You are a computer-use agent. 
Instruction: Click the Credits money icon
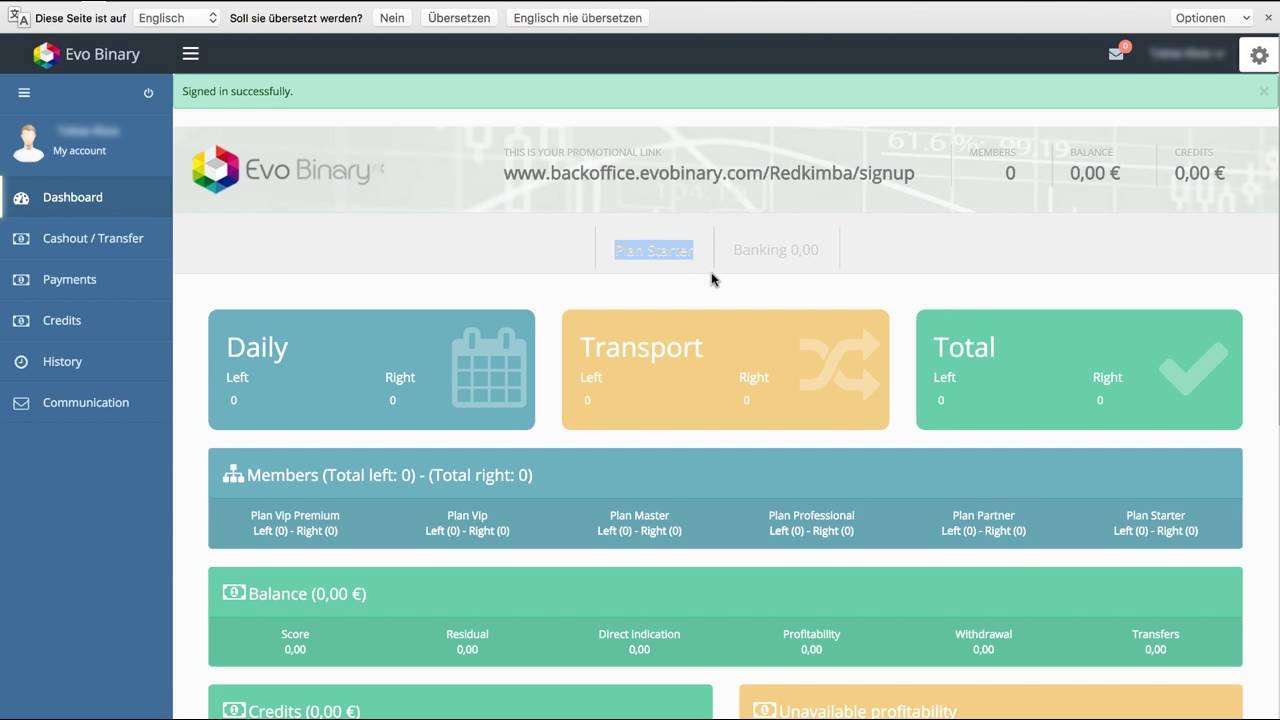tap(21, 321)
